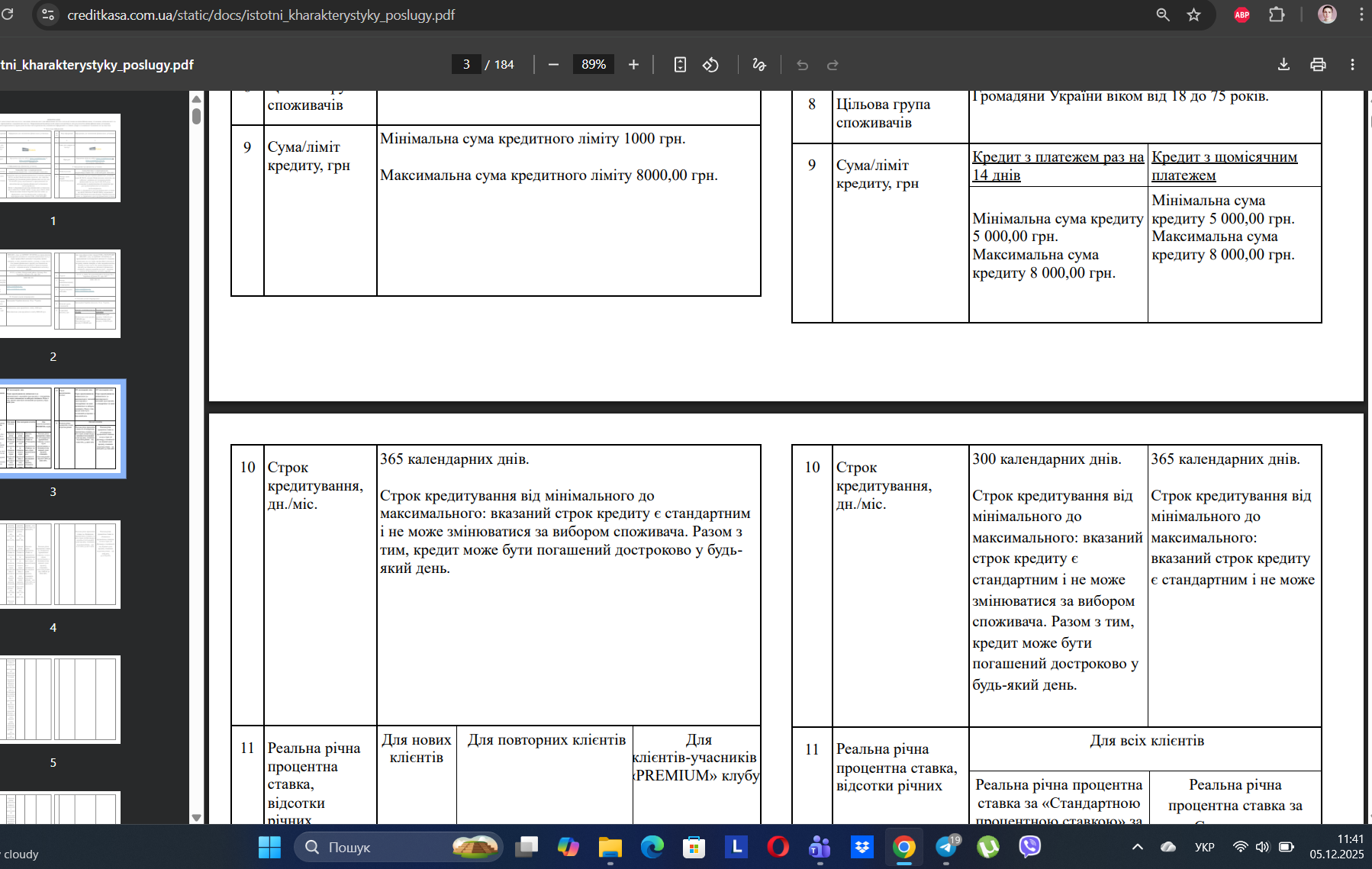Activate the Draw annotation tool

(758, 65)
